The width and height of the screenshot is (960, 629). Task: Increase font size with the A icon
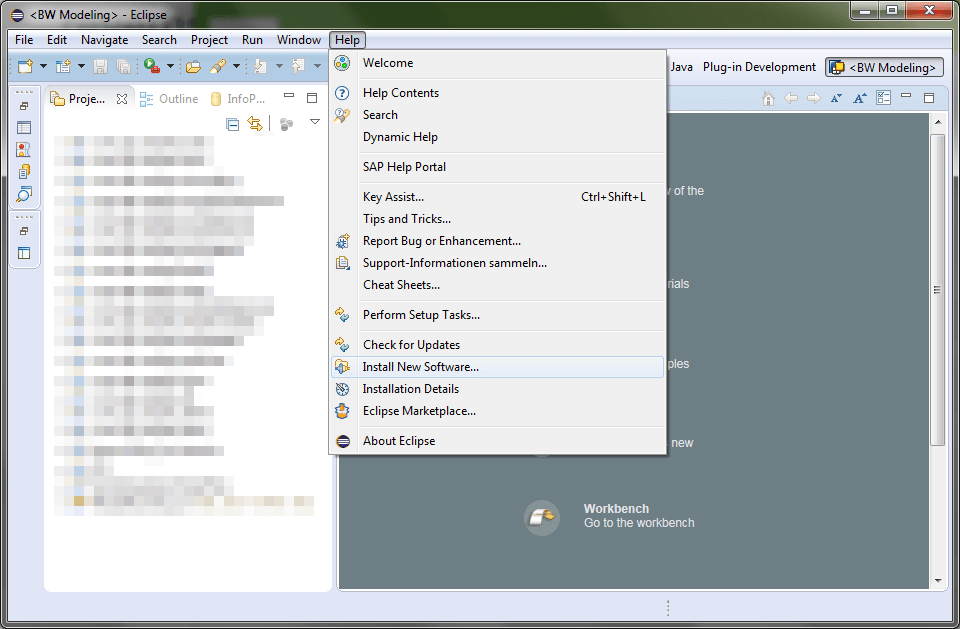point(859,98)
